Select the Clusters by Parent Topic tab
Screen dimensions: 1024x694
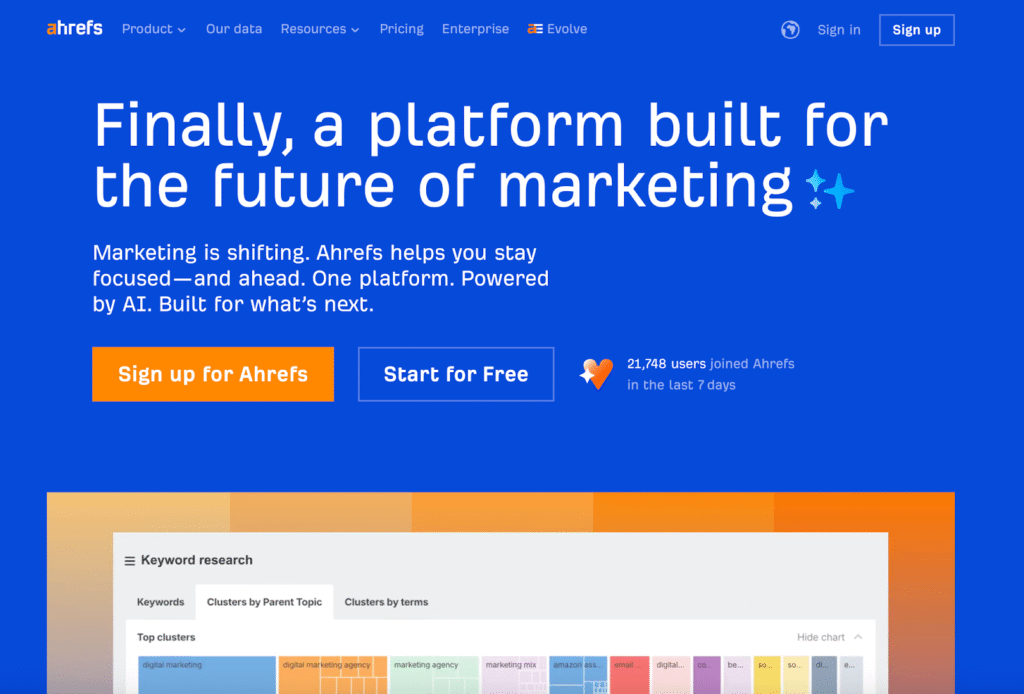coord(264,602)
